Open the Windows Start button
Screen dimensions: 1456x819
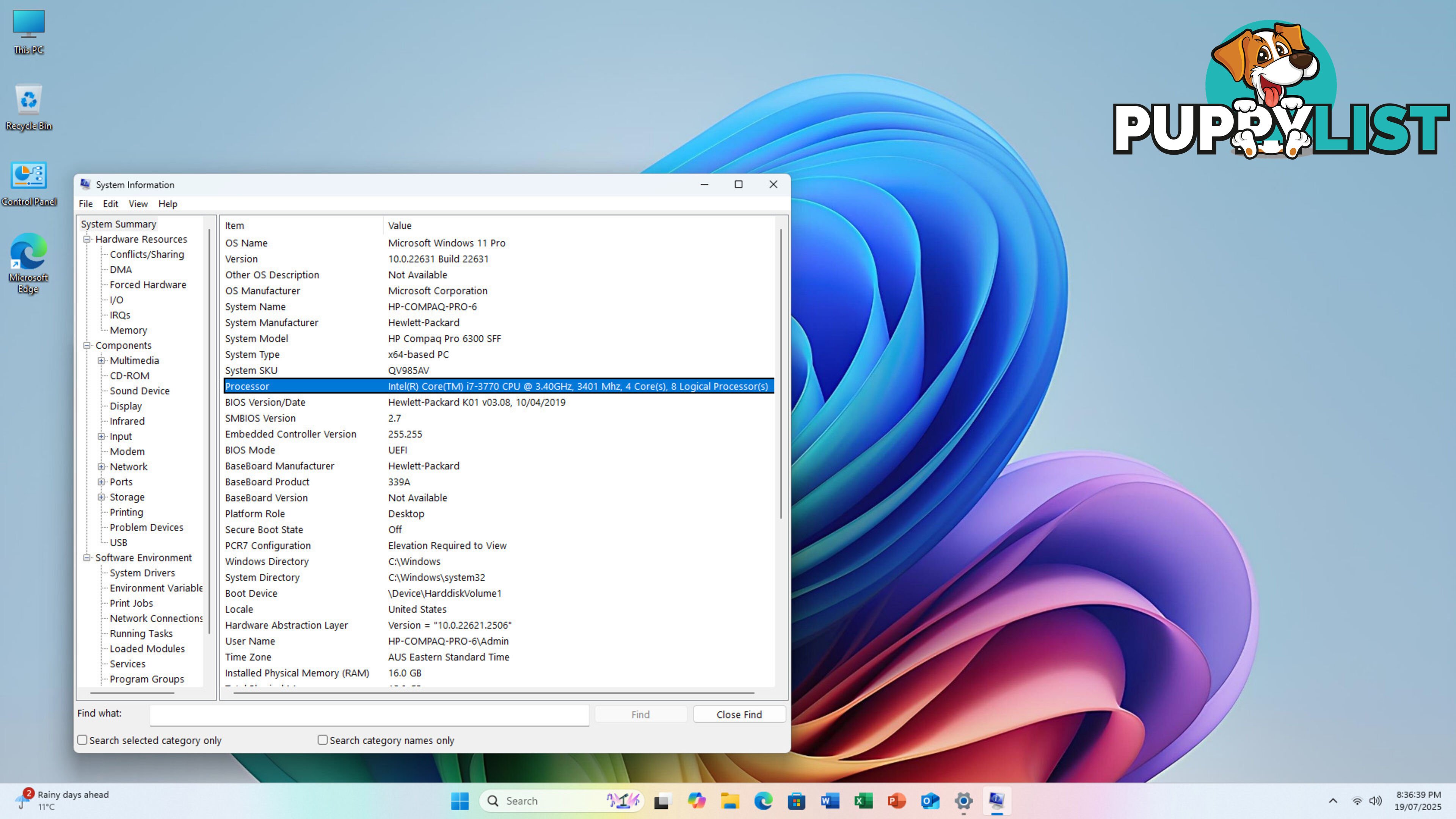460,800
